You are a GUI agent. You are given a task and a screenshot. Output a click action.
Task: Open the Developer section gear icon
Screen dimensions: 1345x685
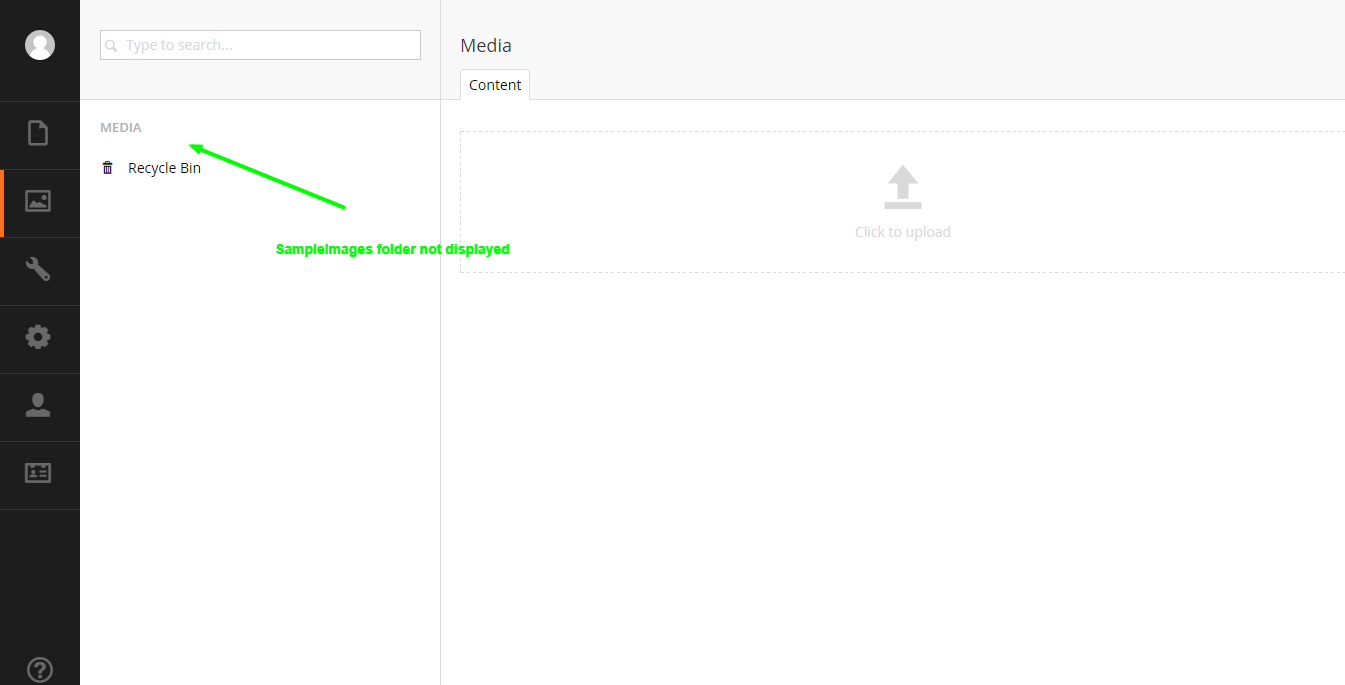[x=38, y=337]
